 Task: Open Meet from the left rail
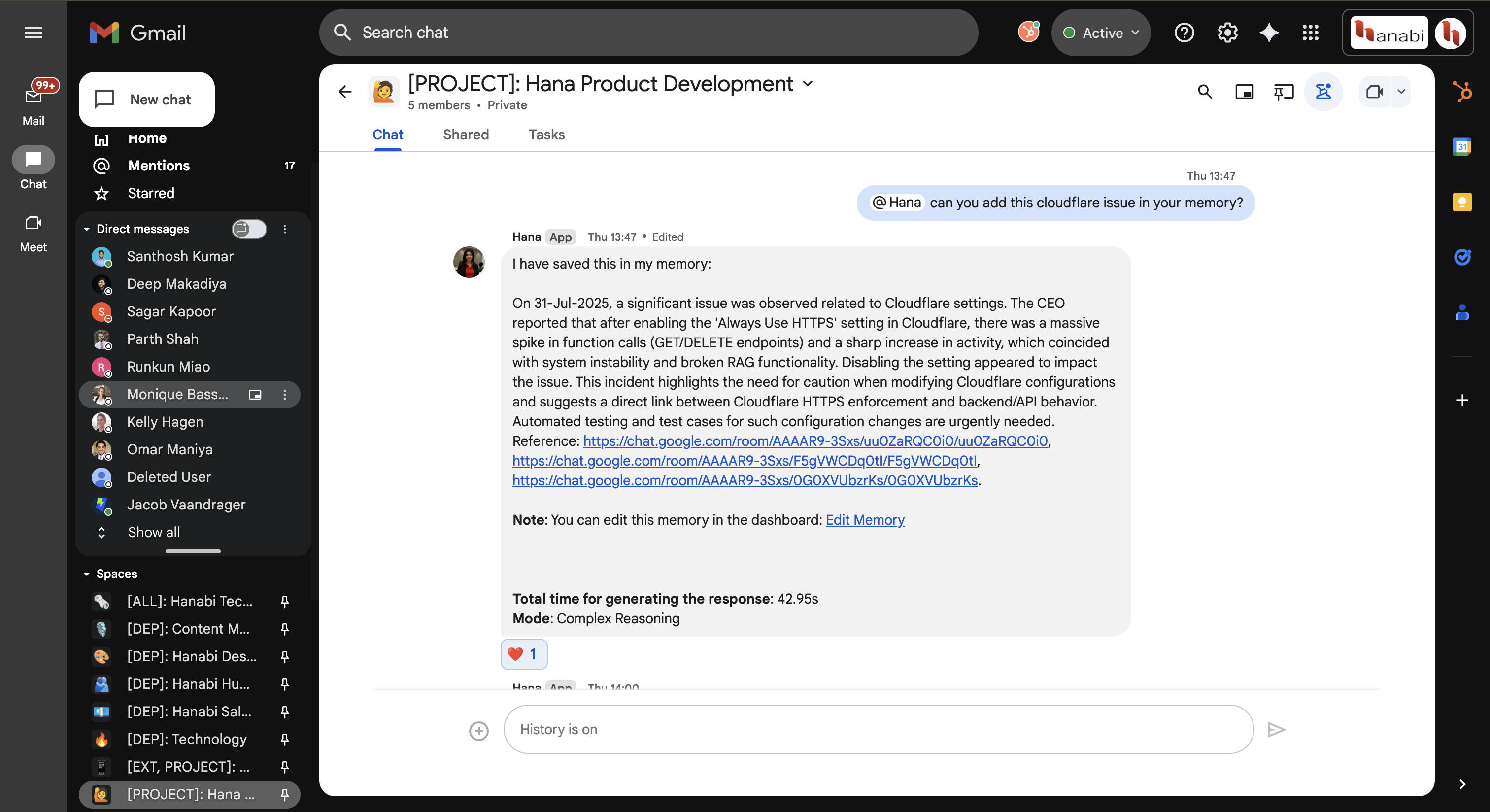[x=33, y=233]
